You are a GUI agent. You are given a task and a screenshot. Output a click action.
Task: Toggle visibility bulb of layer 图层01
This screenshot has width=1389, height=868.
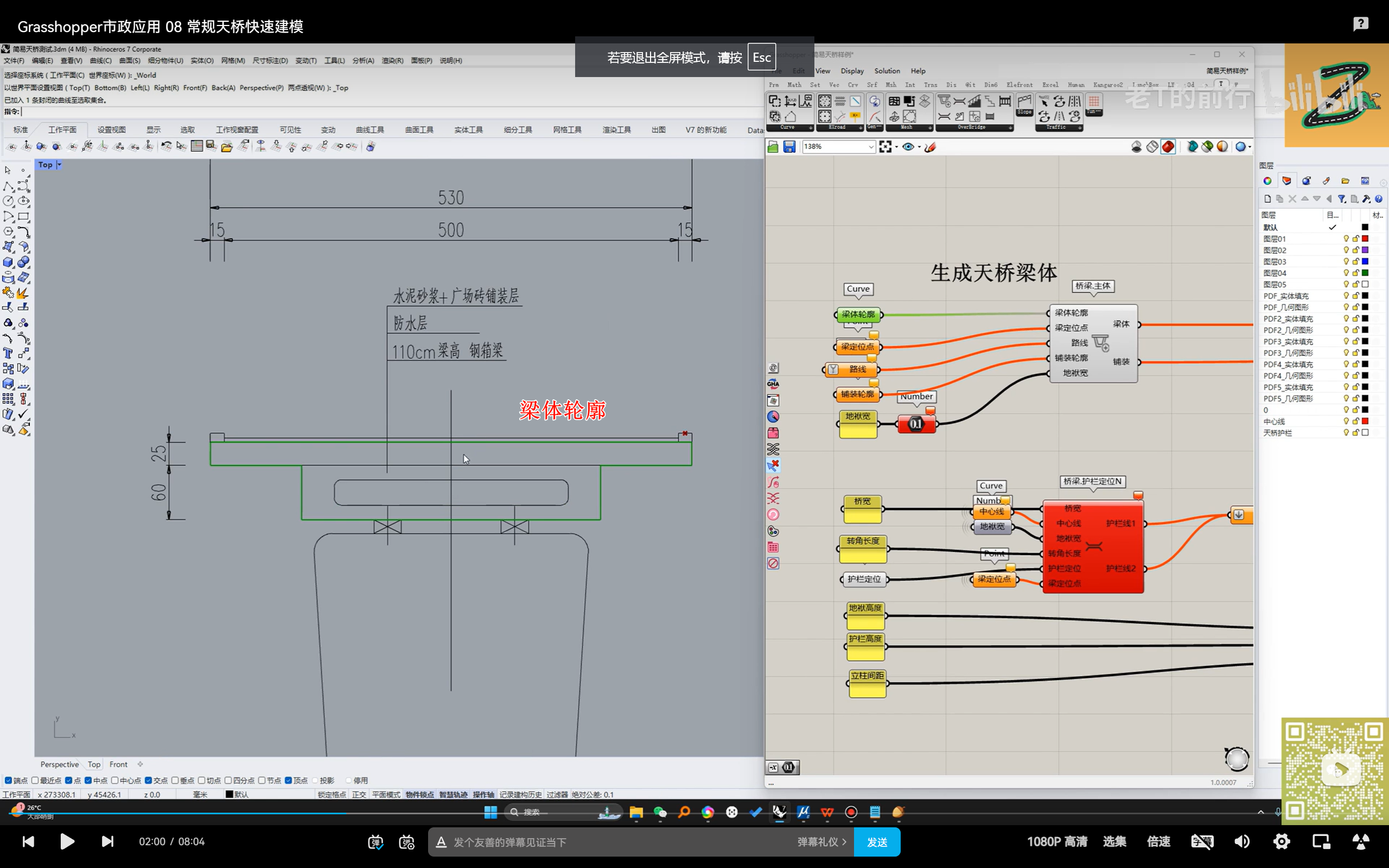[1346, 239]
